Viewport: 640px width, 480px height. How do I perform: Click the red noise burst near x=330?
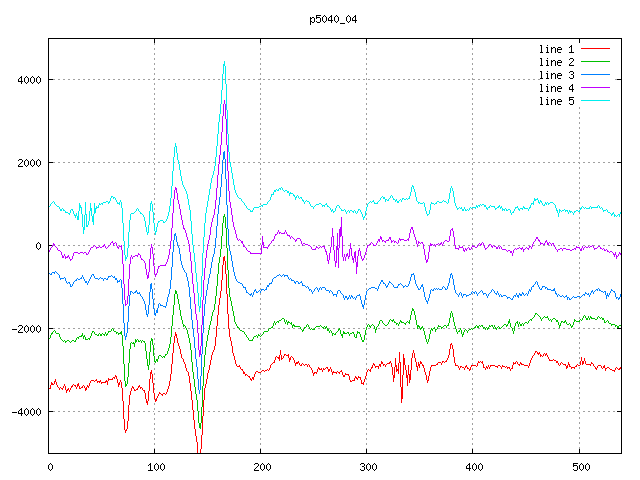coord(403,376)
